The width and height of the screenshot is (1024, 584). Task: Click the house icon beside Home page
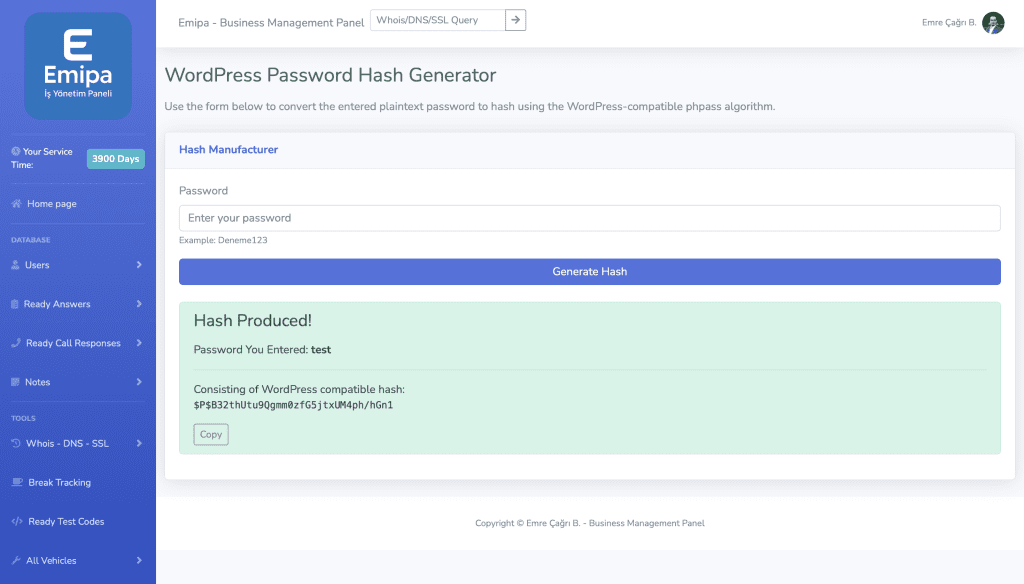[16, 204]
